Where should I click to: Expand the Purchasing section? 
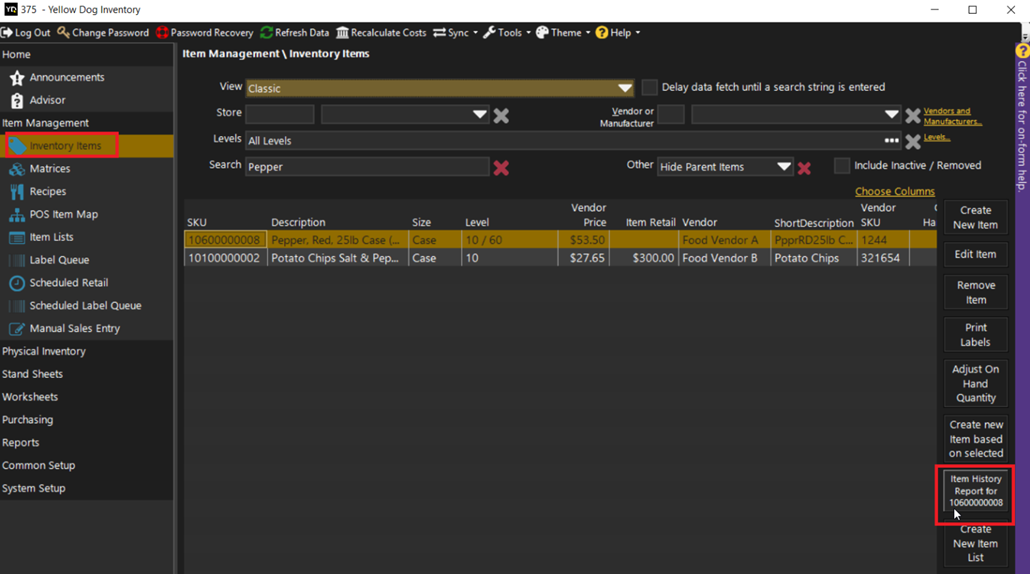28,420
